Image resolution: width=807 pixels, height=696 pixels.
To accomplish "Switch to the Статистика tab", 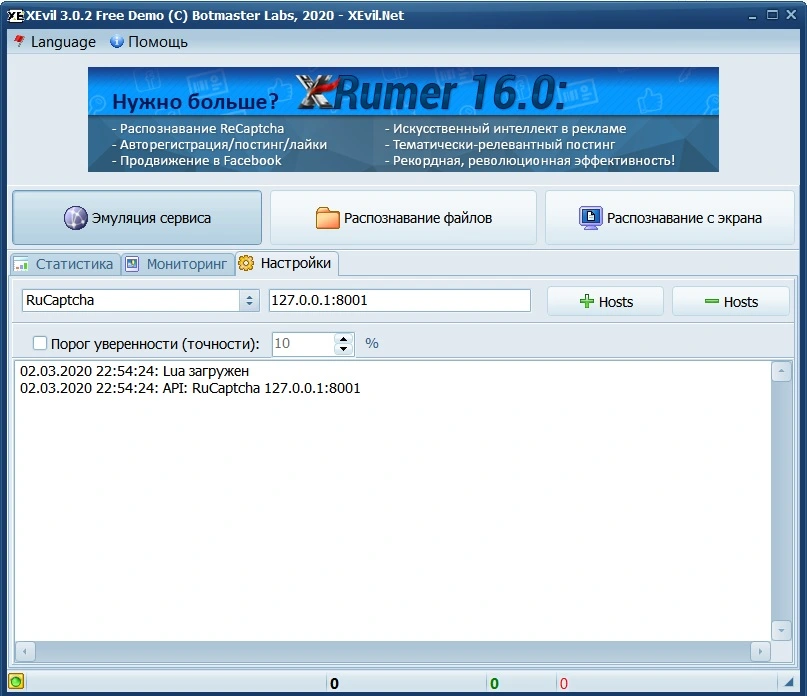I will pos(65,264).
